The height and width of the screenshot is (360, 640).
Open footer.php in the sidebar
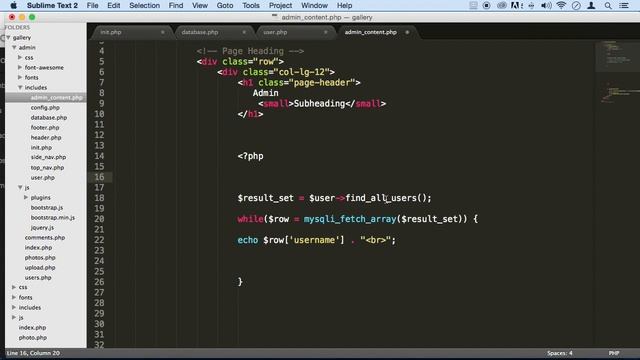45,127
